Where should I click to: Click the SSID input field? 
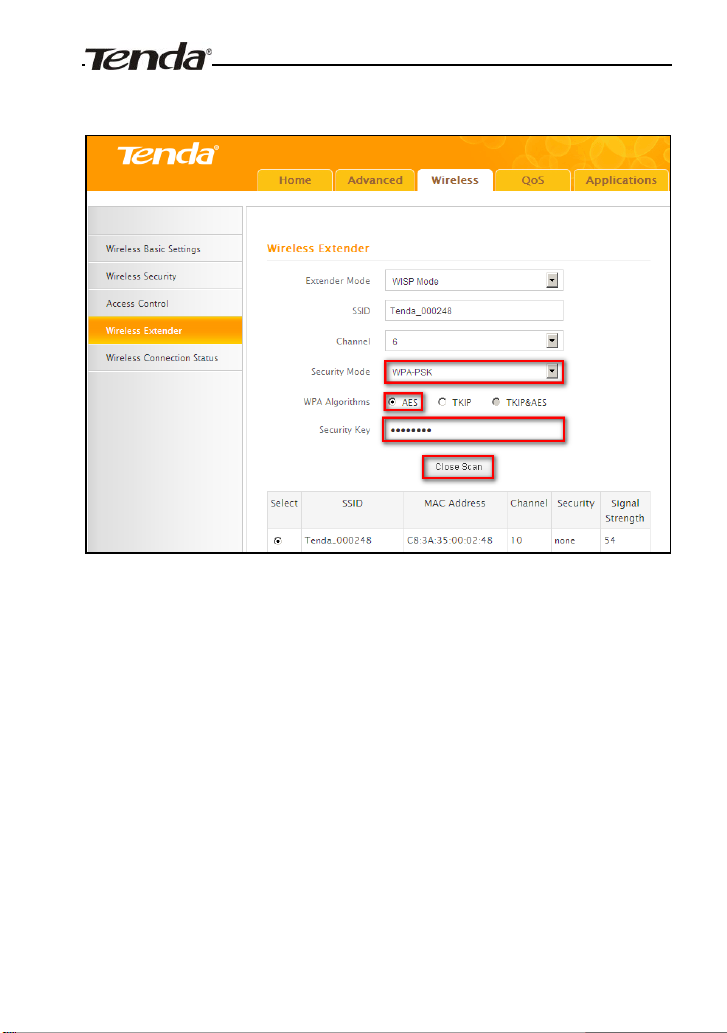pyautogui.click(x=474, y=310)
